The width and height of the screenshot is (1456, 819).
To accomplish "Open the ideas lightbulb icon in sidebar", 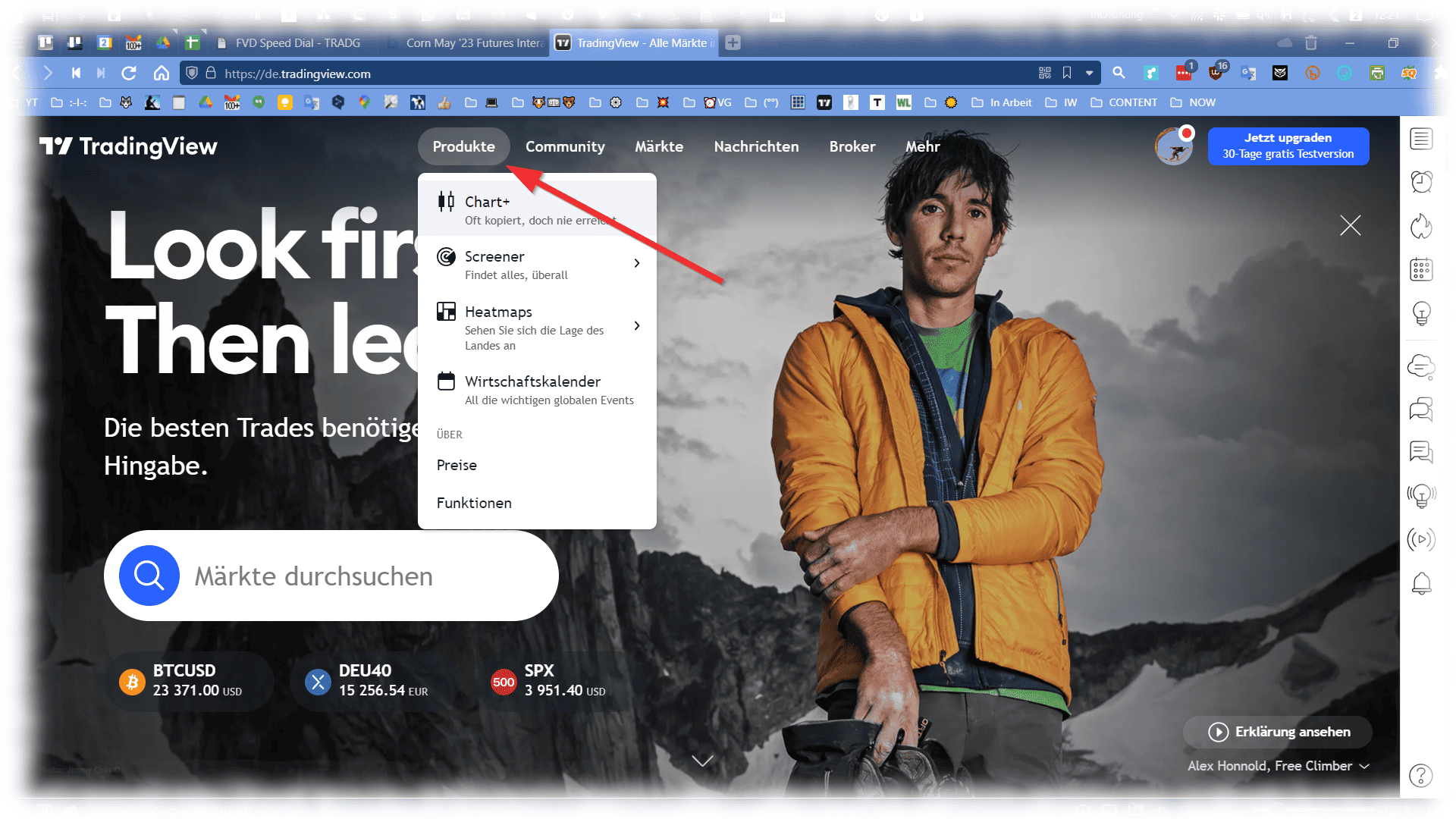I will (x=1421, y=312).
